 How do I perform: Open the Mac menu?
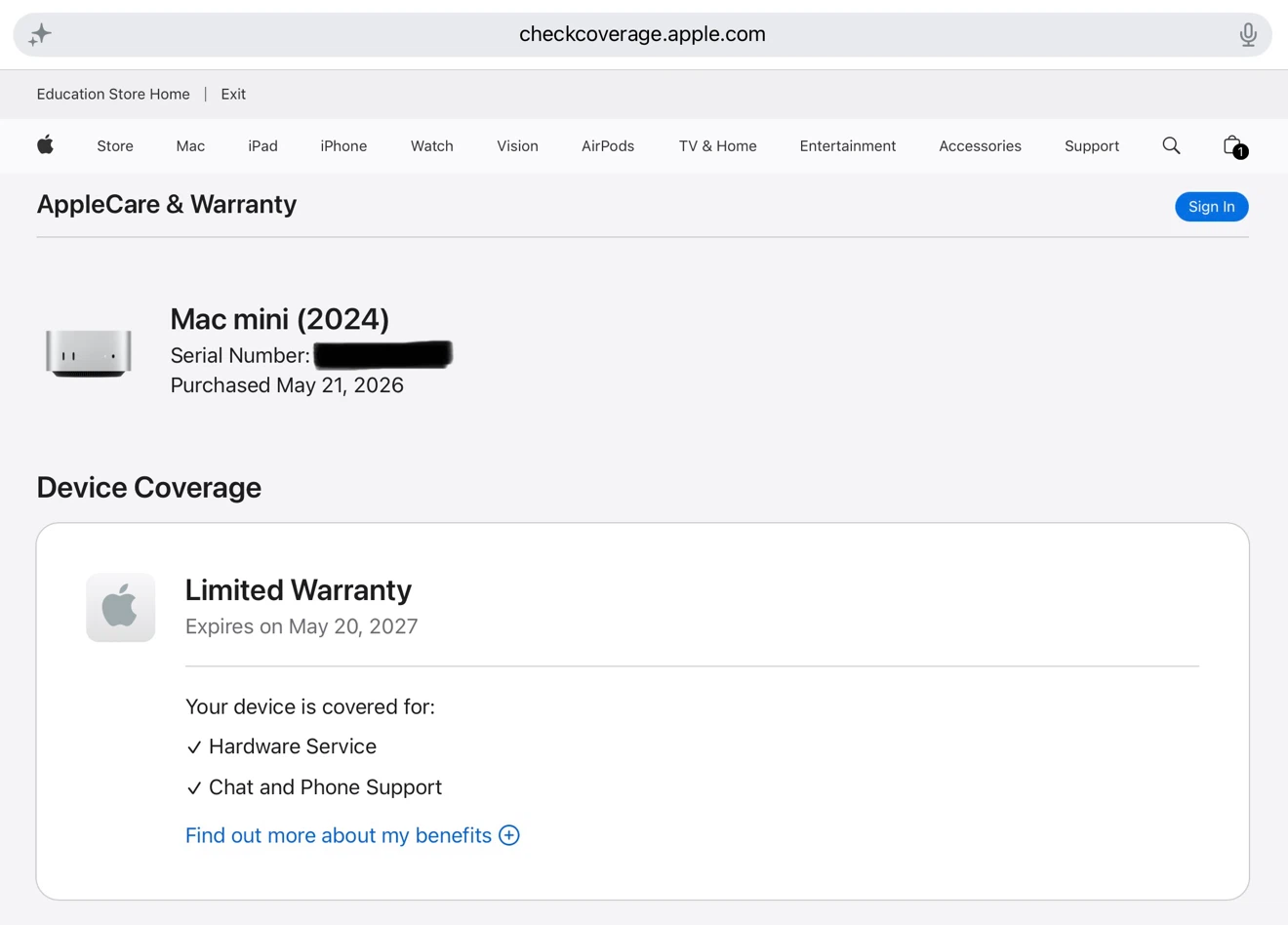[190, 146]
